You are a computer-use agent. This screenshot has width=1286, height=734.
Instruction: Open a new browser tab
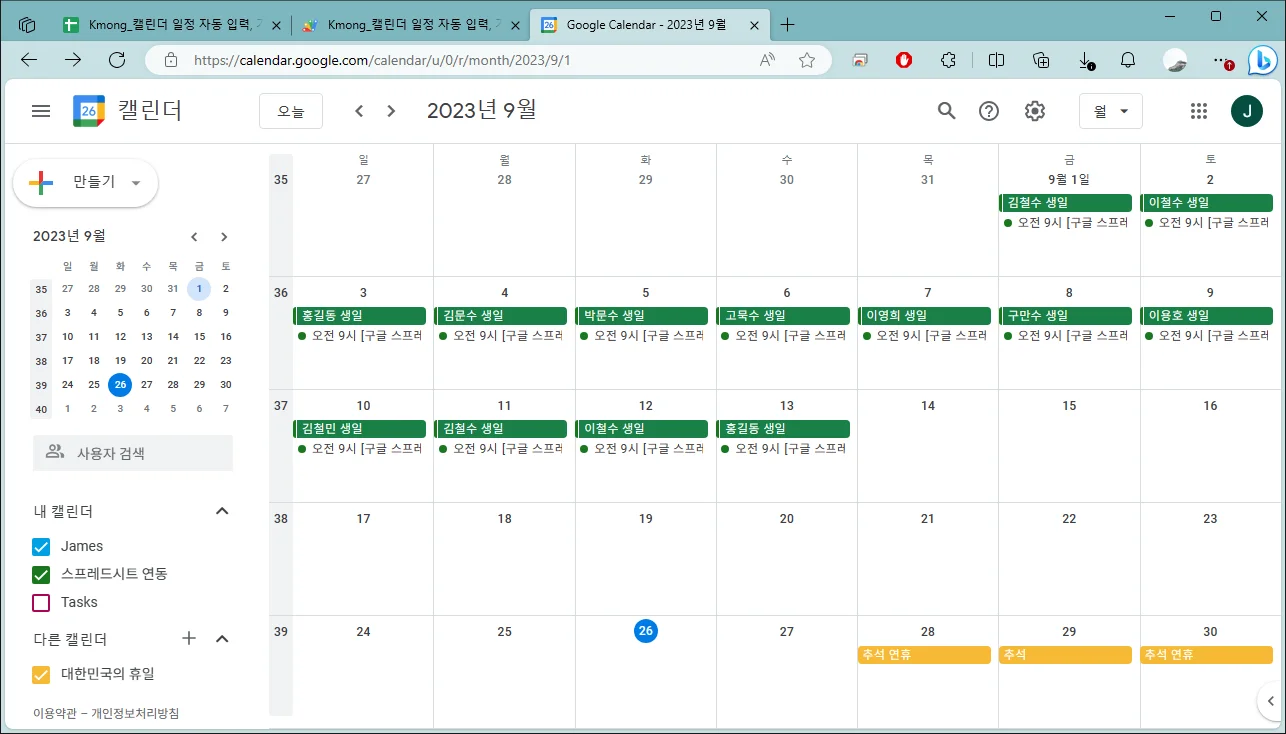click(x=787, y=24)
